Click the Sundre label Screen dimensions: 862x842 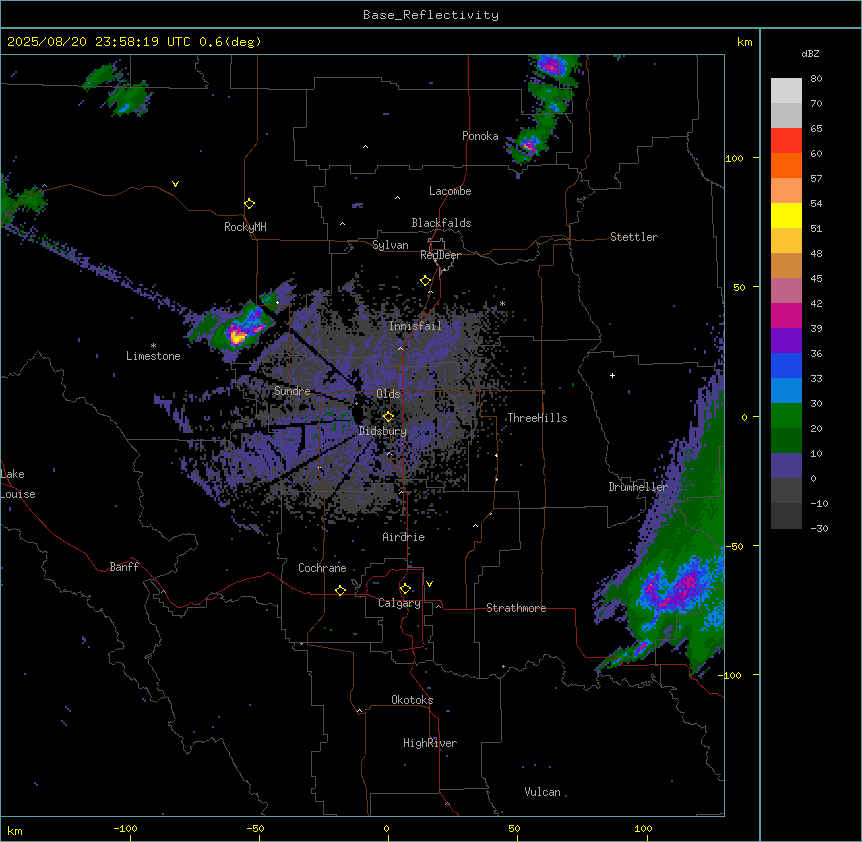(292, 391)
